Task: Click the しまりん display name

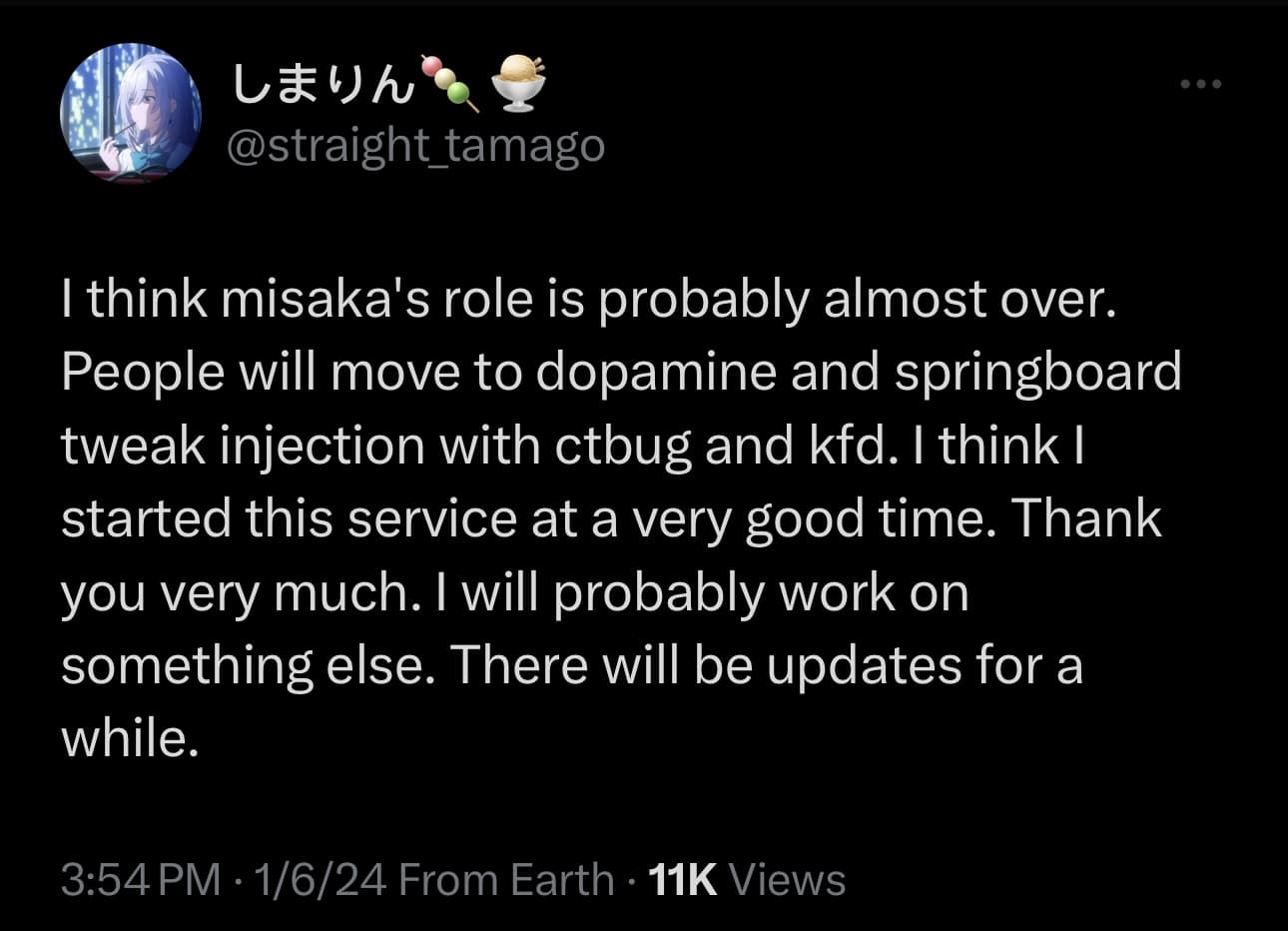Action: tap(322, 85)
